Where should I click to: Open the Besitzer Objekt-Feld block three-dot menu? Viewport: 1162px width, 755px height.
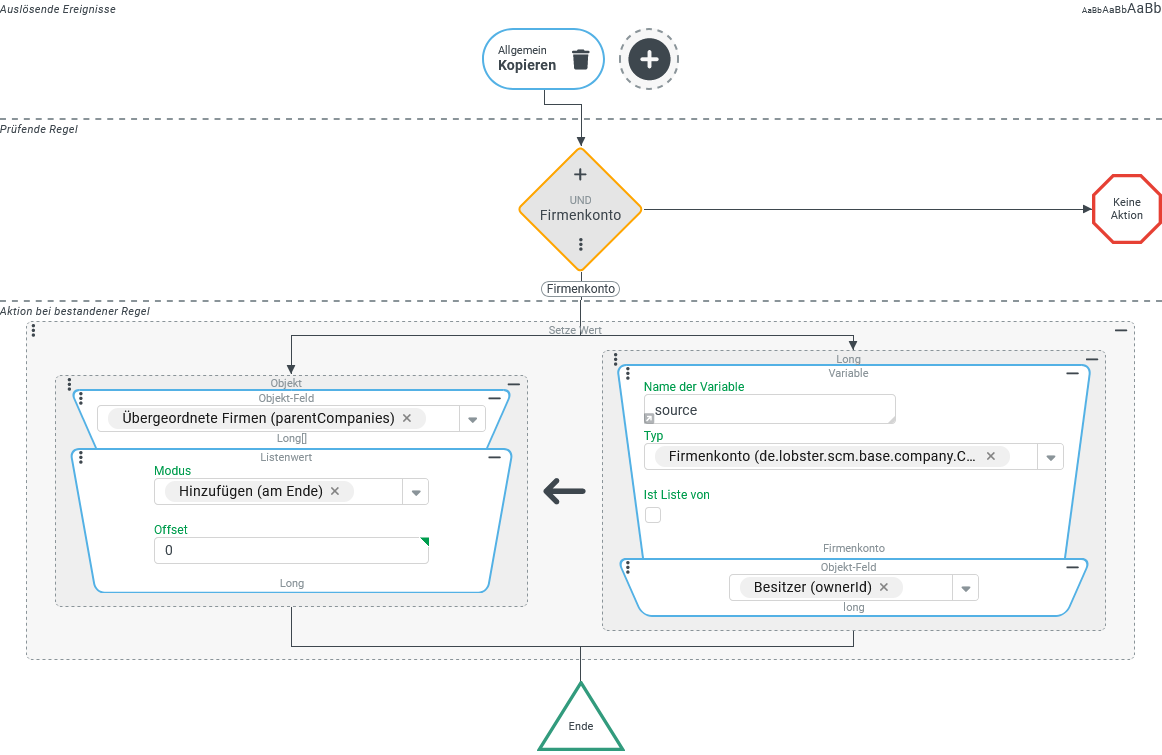[628, 568]
